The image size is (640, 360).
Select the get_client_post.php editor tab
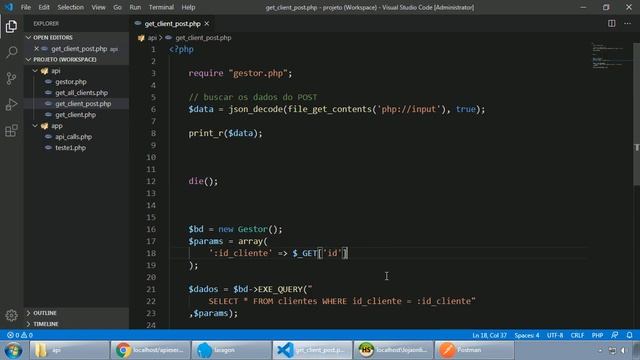pos(172,24)
